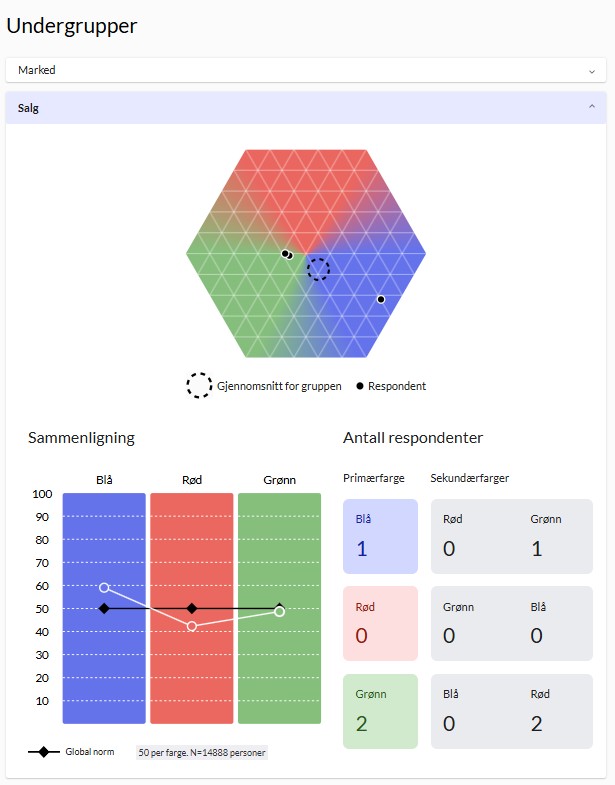Click the Salg section title
This screenshot has height=785, width=615.
[29, 107]
